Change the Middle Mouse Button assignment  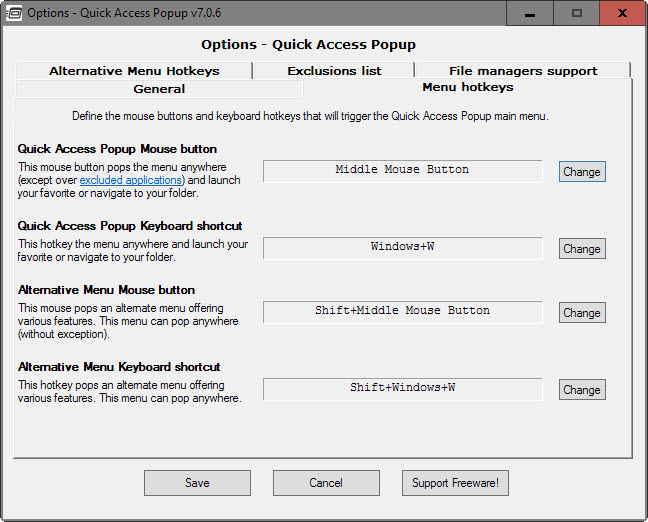pyautogui.click(x=582, y=172)
